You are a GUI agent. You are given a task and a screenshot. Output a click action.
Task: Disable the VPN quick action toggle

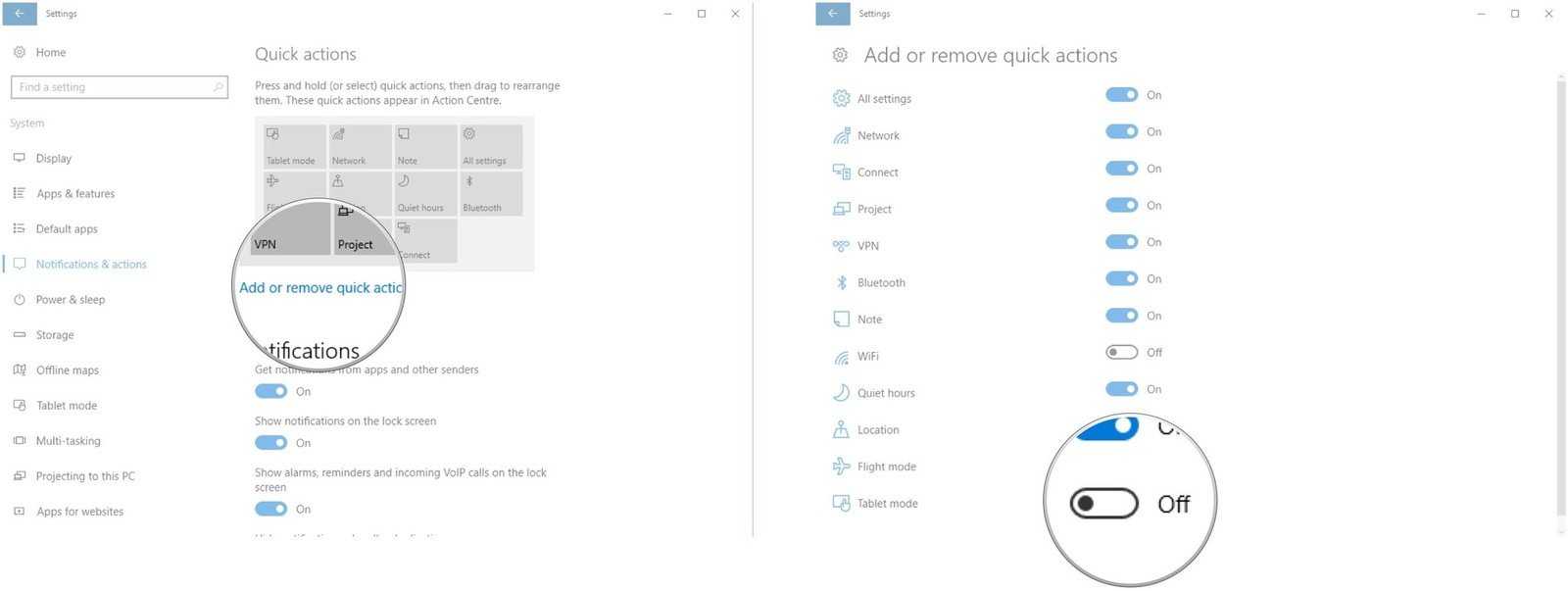(x=1121, y=242)
